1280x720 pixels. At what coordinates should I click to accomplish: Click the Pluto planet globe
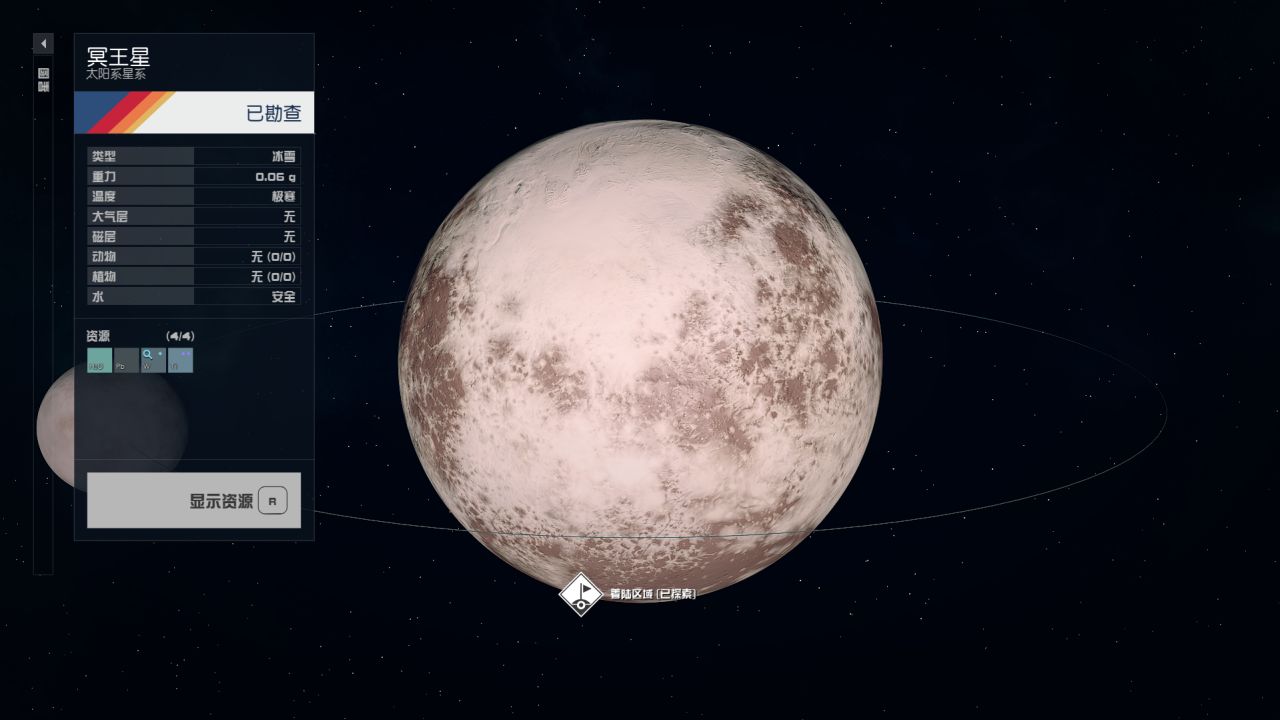640,361
